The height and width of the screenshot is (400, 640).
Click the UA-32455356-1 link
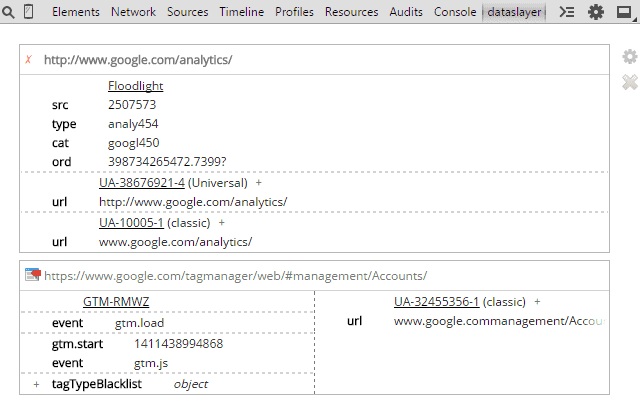436,302
